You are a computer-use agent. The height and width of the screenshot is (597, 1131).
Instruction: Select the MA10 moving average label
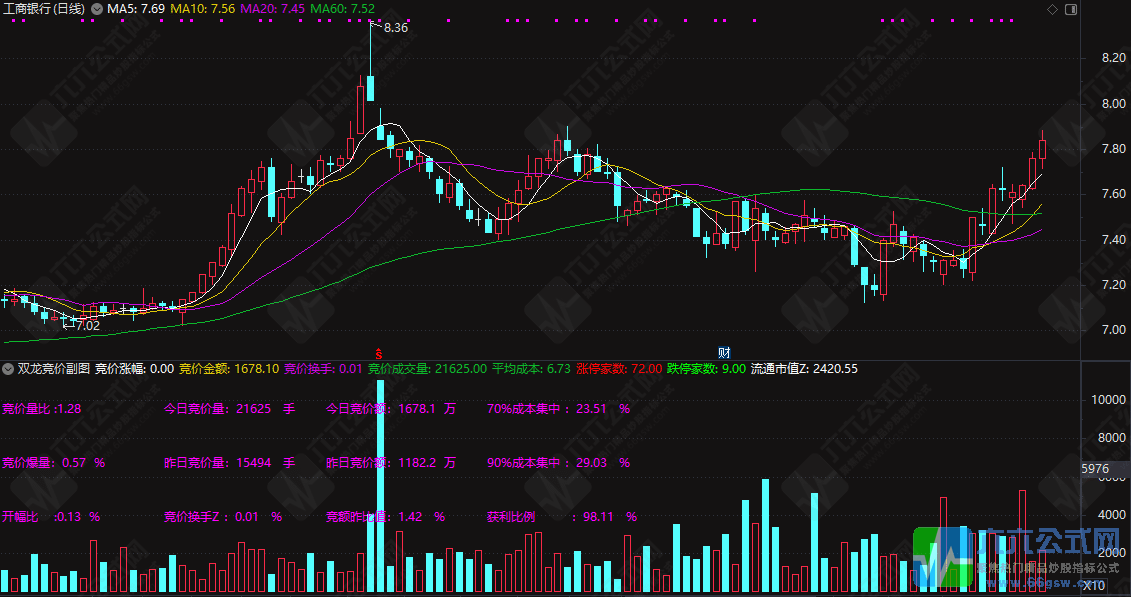[x=203, y=9]
